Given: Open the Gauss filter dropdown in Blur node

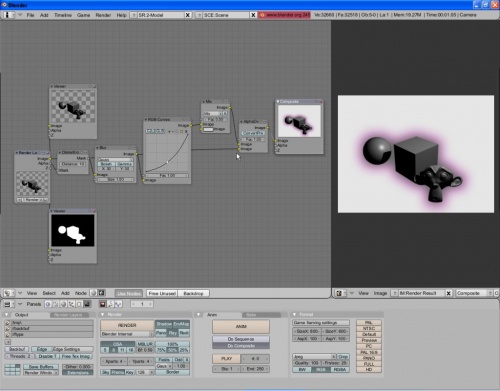Looking at the screenshot, I should tap(115, 160).
